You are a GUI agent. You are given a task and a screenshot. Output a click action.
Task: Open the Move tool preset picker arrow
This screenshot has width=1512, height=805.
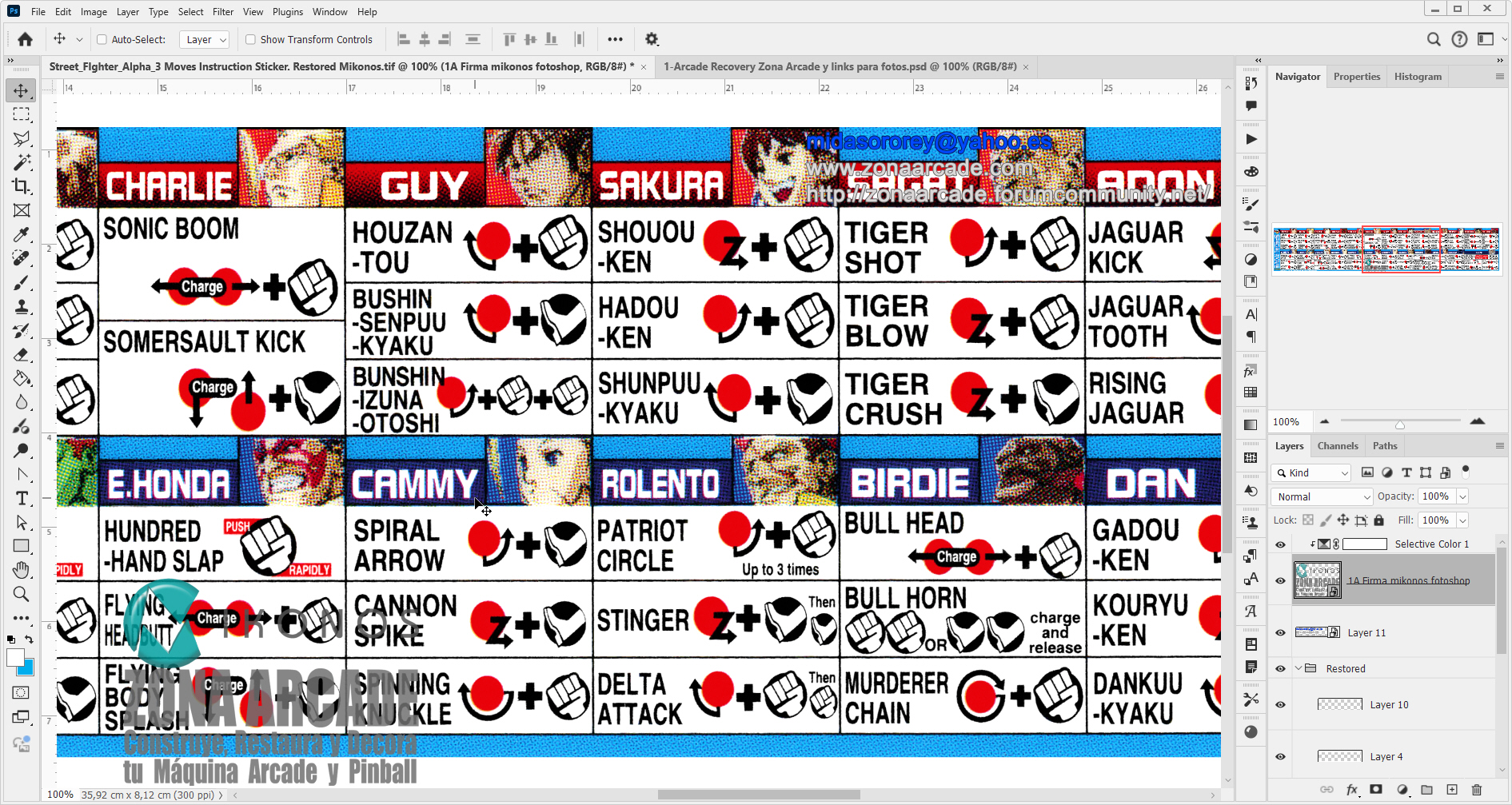pos(79,39)
